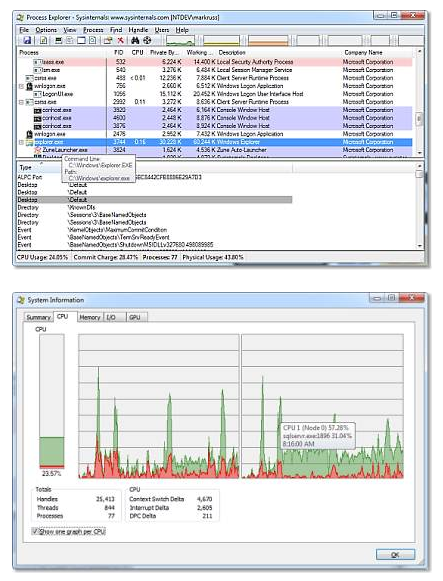This screenshot has width=443, height=581.
Task: Click the orange physical memory mini graph
Action: 268,41
